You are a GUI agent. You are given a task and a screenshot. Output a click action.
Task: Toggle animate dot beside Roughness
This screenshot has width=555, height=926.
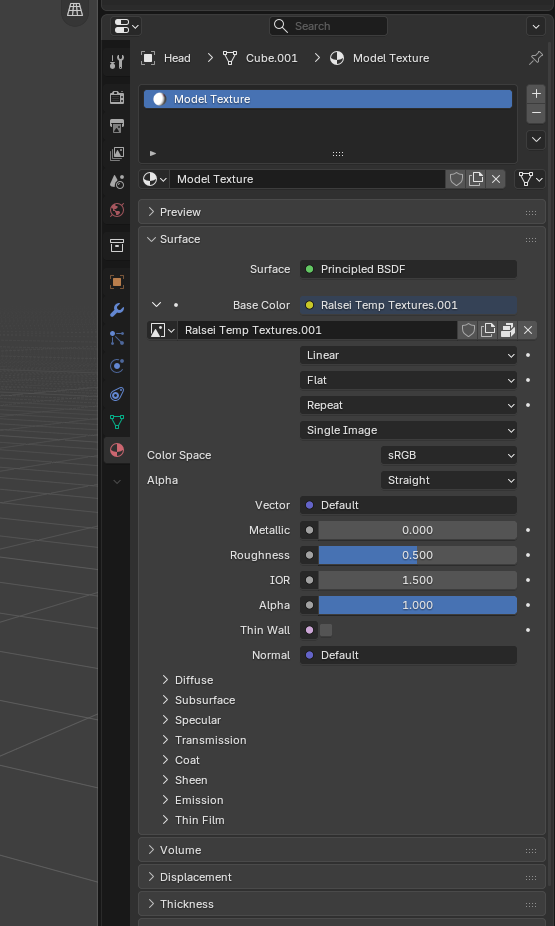point(528,555)
